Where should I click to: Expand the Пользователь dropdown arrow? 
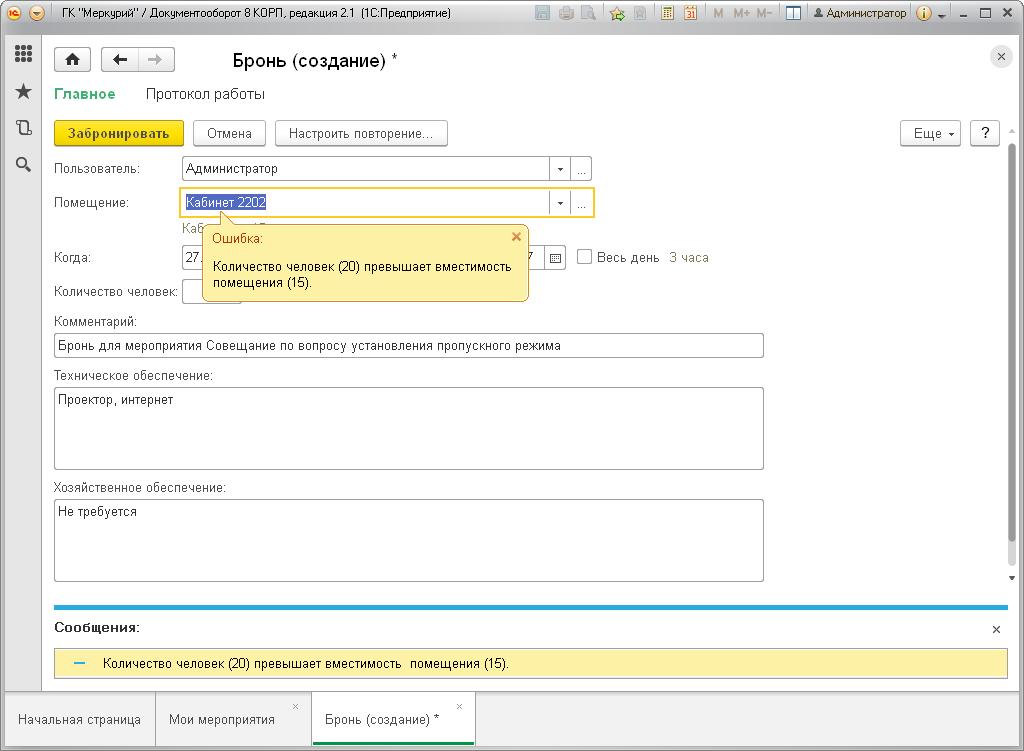[x=560, y=169]
